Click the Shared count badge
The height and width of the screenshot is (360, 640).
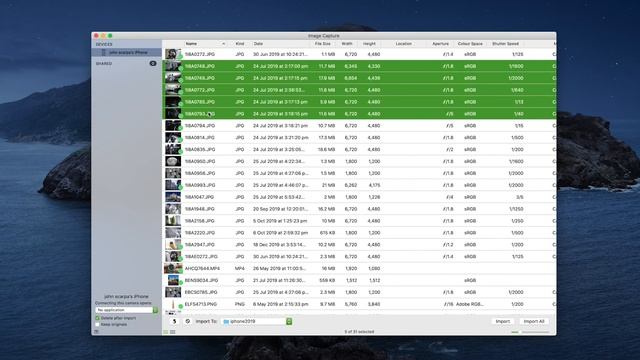(153, 63)
